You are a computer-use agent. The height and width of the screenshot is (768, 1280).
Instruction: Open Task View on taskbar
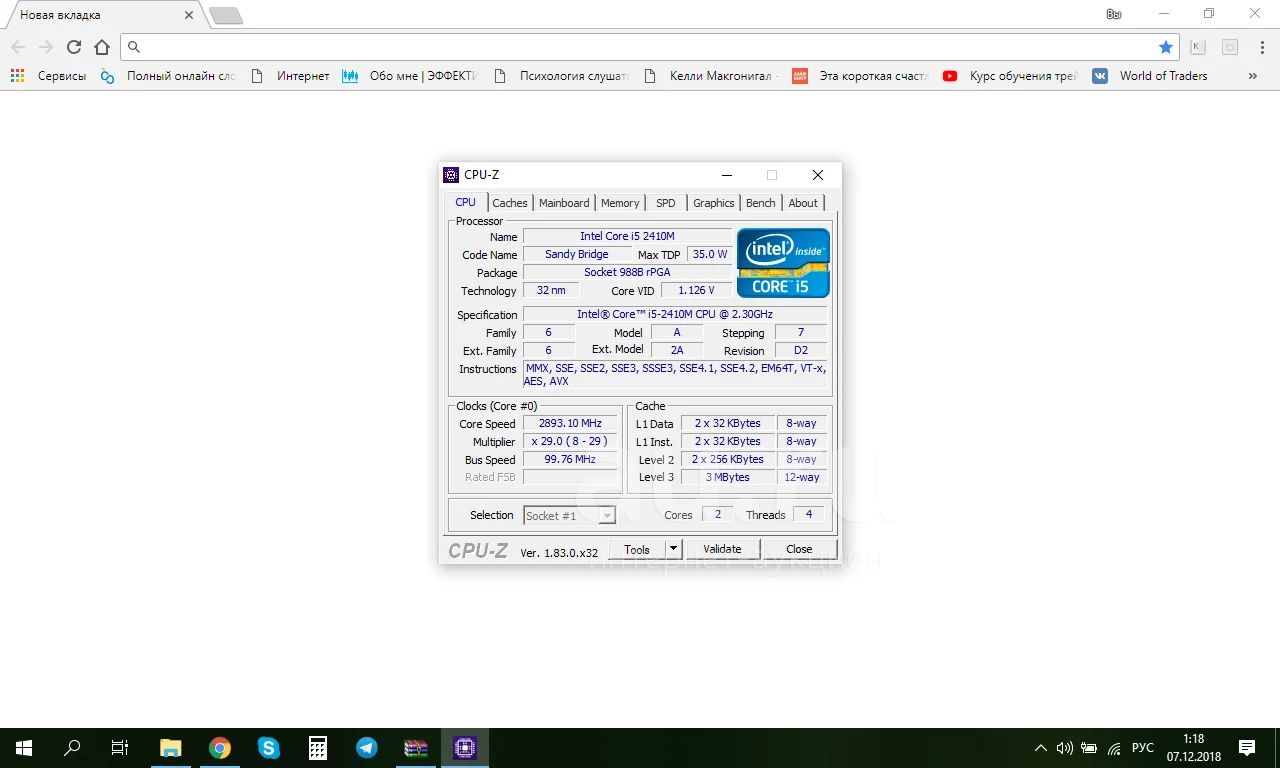[x=120, y=748]
